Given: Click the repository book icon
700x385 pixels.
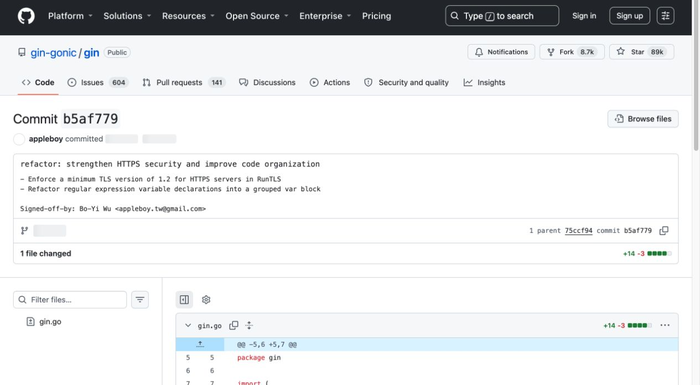Looking at the screenshot, I should [x=21, y=52].
